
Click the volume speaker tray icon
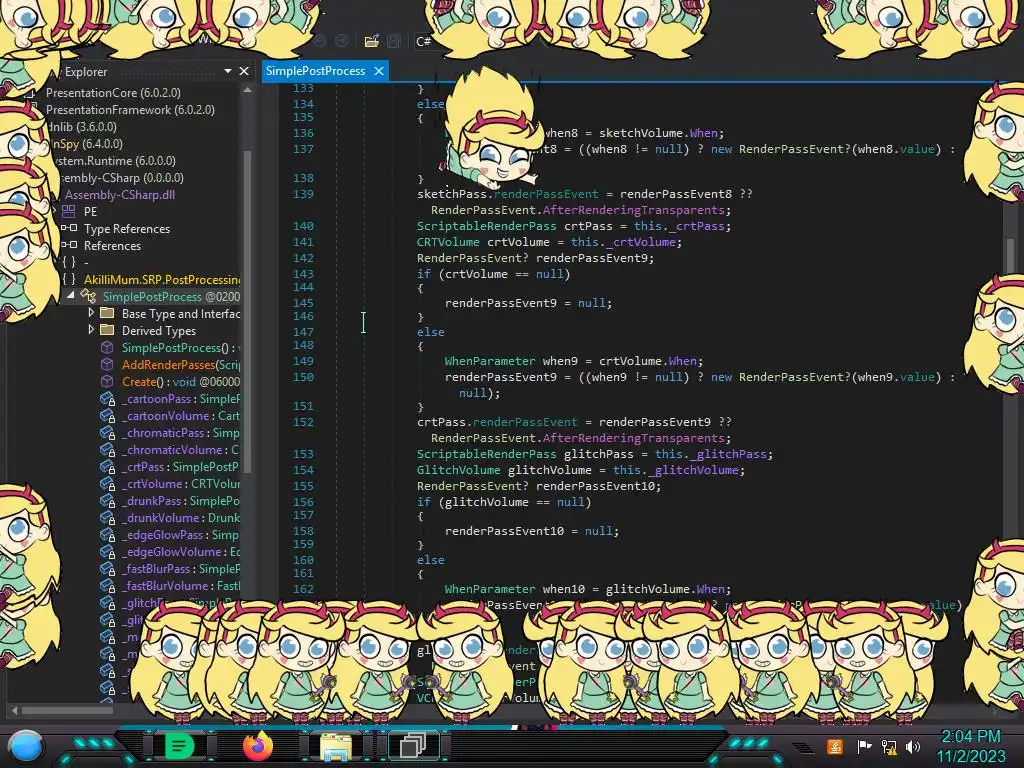pos(913,746)
